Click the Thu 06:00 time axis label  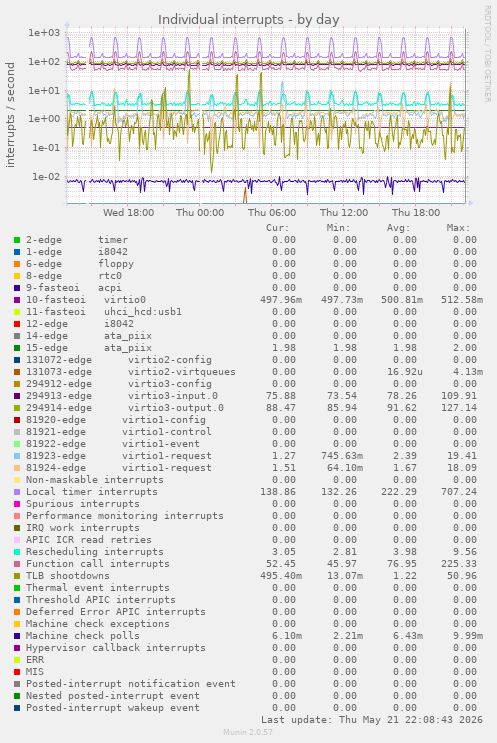click(272, 213)
